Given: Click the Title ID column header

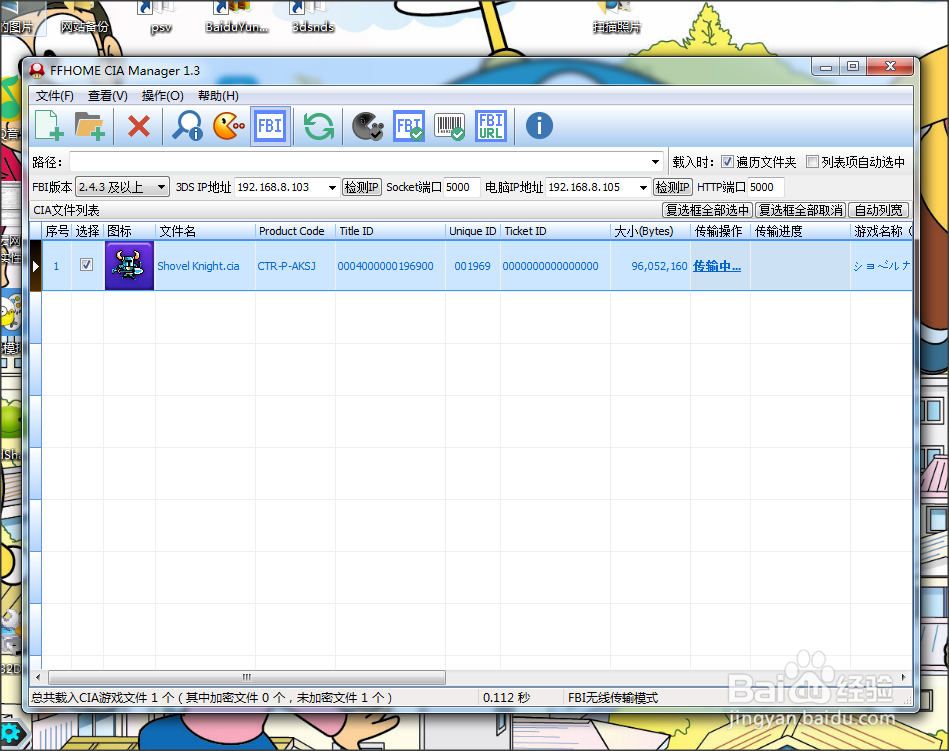Looking at the screenshot, I should [x=390, y=231].
